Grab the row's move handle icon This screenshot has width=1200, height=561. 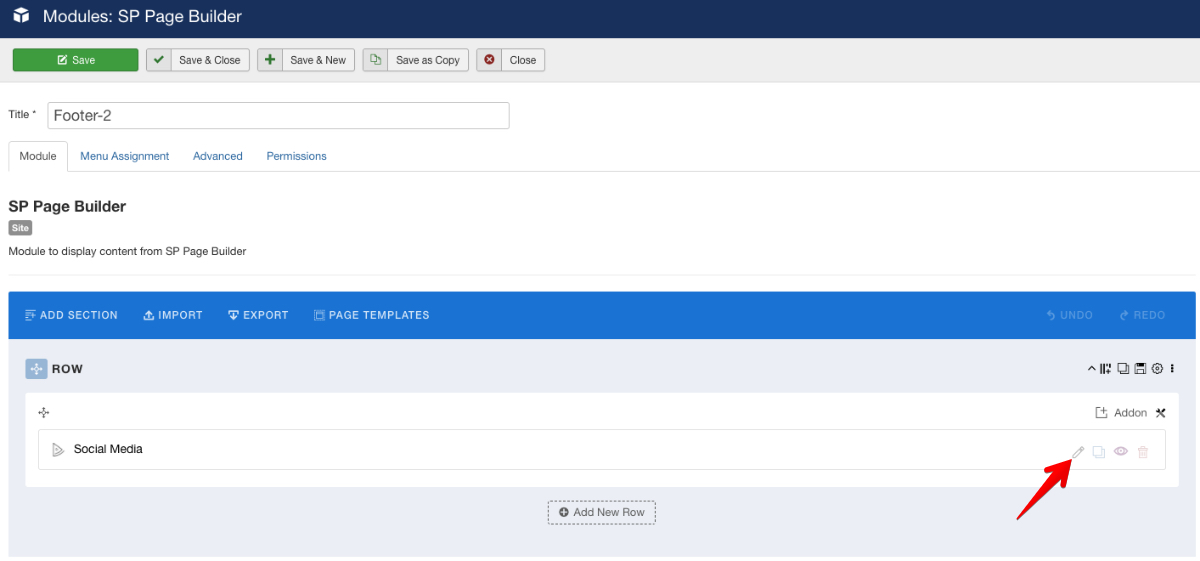pos(37,369)
